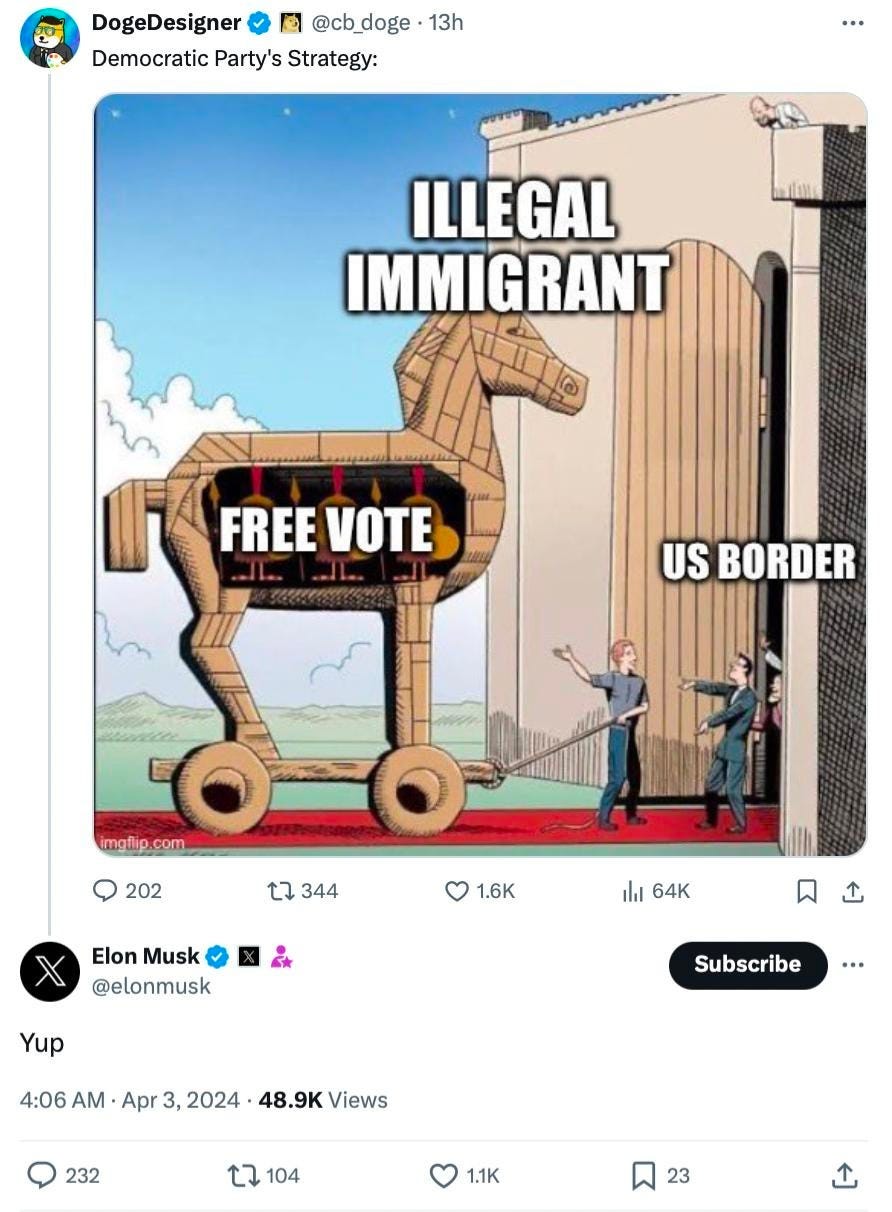
Task: Open the 4:06 AM Apr 3, 2024 timestamp
Action: pyautogui.click(x=130, y=1100)
